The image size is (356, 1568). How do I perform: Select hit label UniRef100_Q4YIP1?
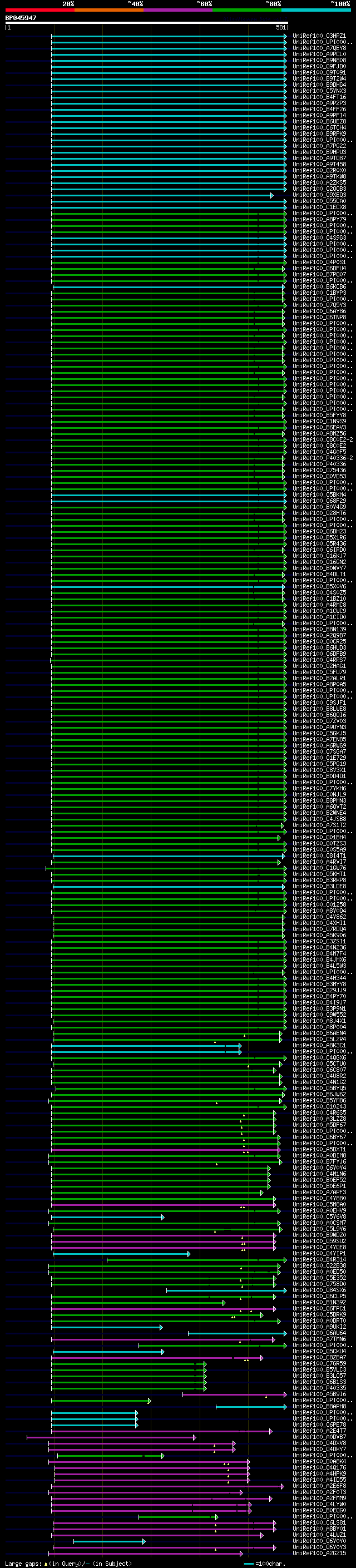point(319,1253)
